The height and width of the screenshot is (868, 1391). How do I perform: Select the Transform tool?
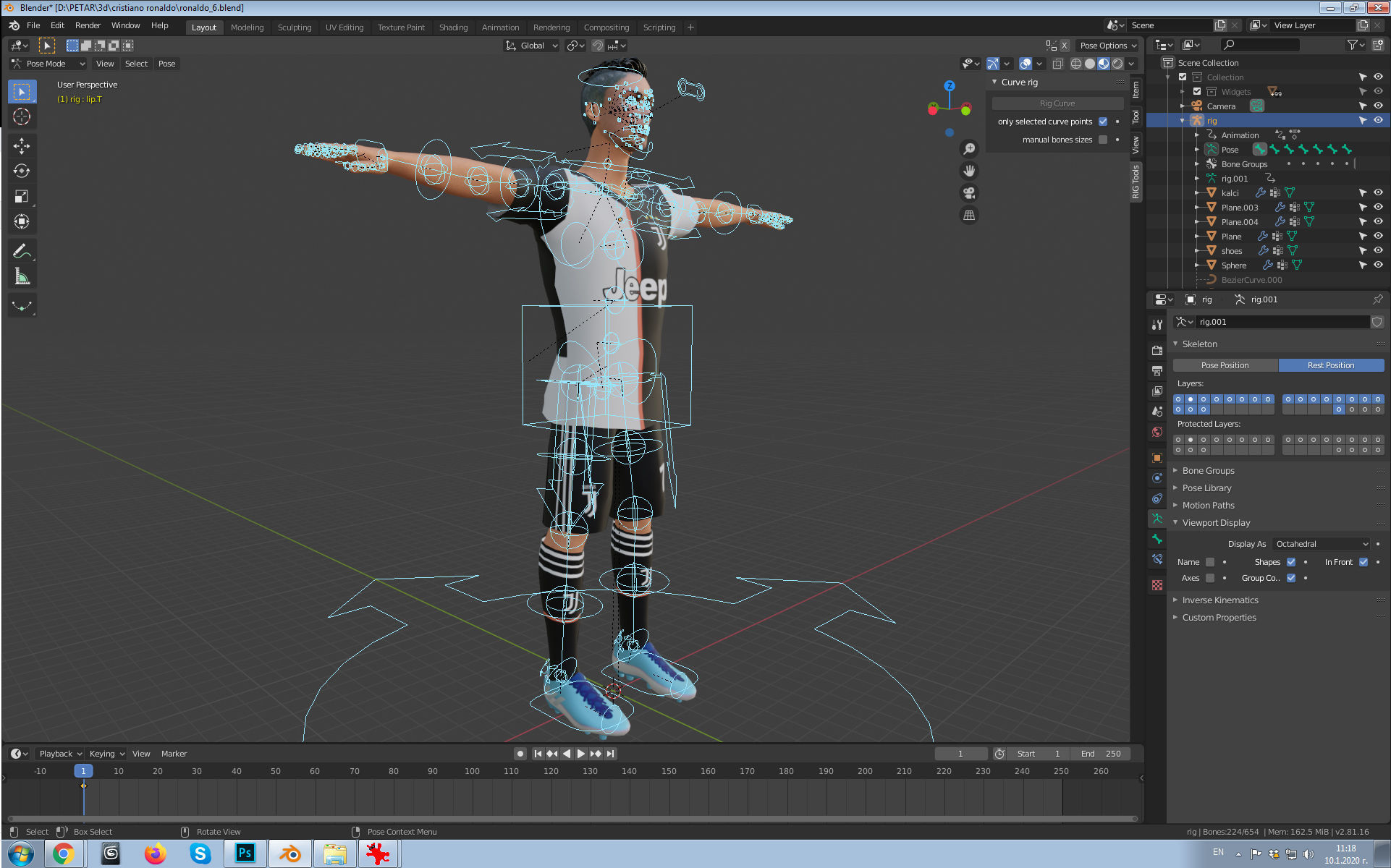click(x=22, y=222)
